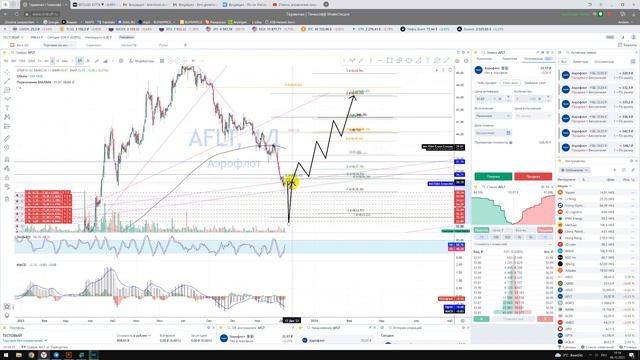Redo the chart action

[x=202, y=61]
